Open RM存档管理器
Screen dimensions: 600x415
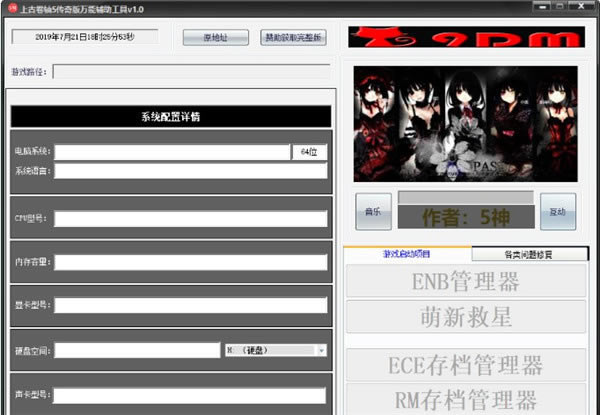point(466,399)
